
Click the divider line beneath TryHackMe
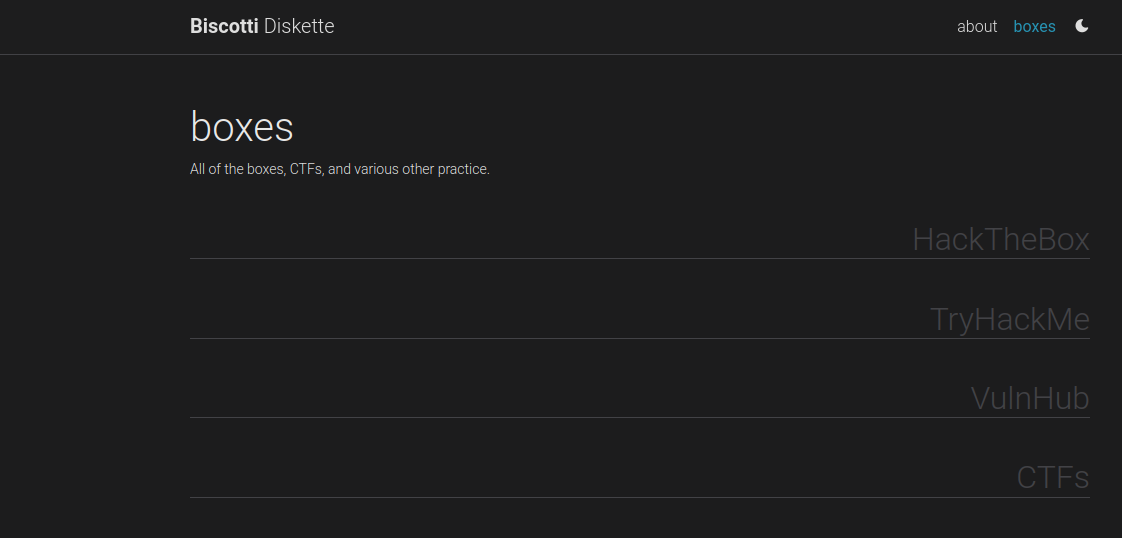point(640,339)
